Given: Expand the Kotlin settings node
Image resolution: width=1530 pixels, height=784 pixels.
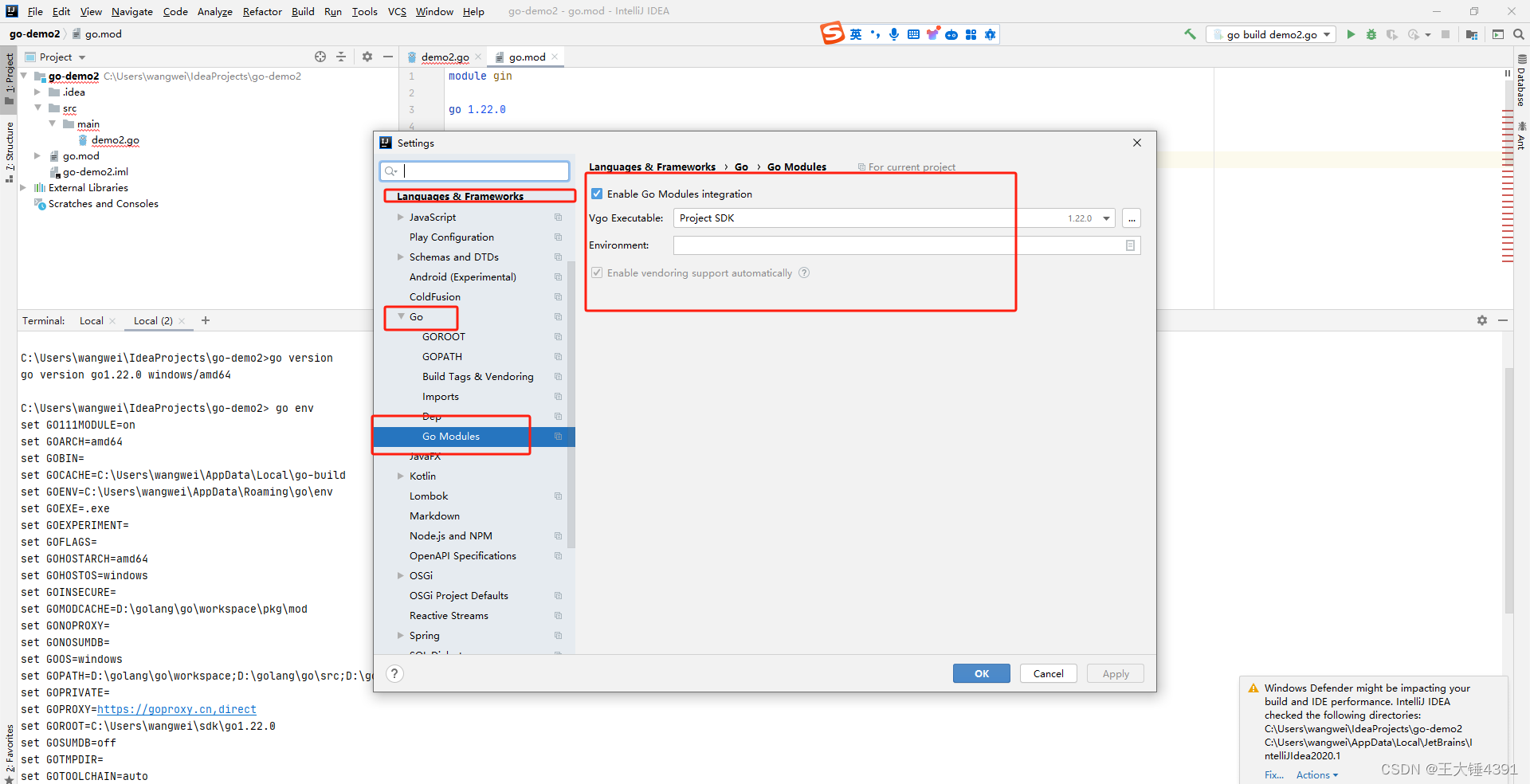Looking at the screenshot, I should pos(401,476).
